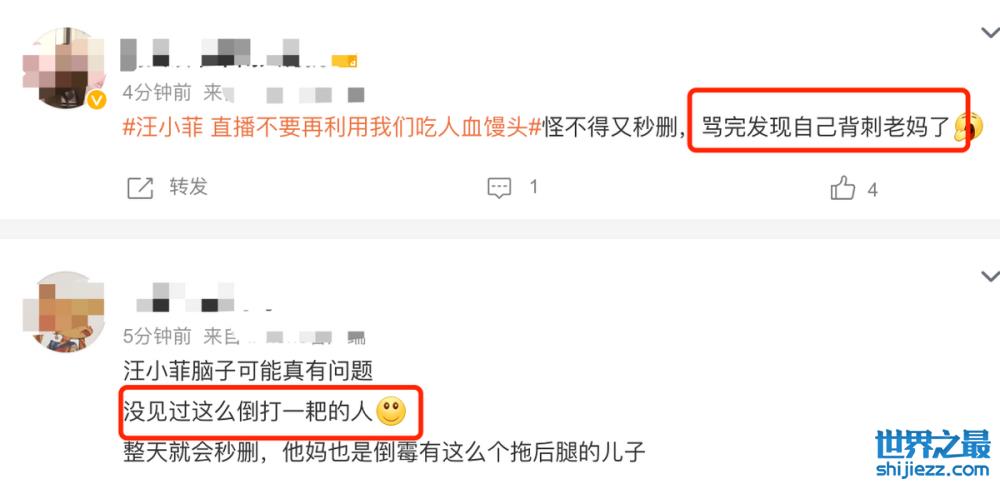Expand the second post's options chevron

990,276
